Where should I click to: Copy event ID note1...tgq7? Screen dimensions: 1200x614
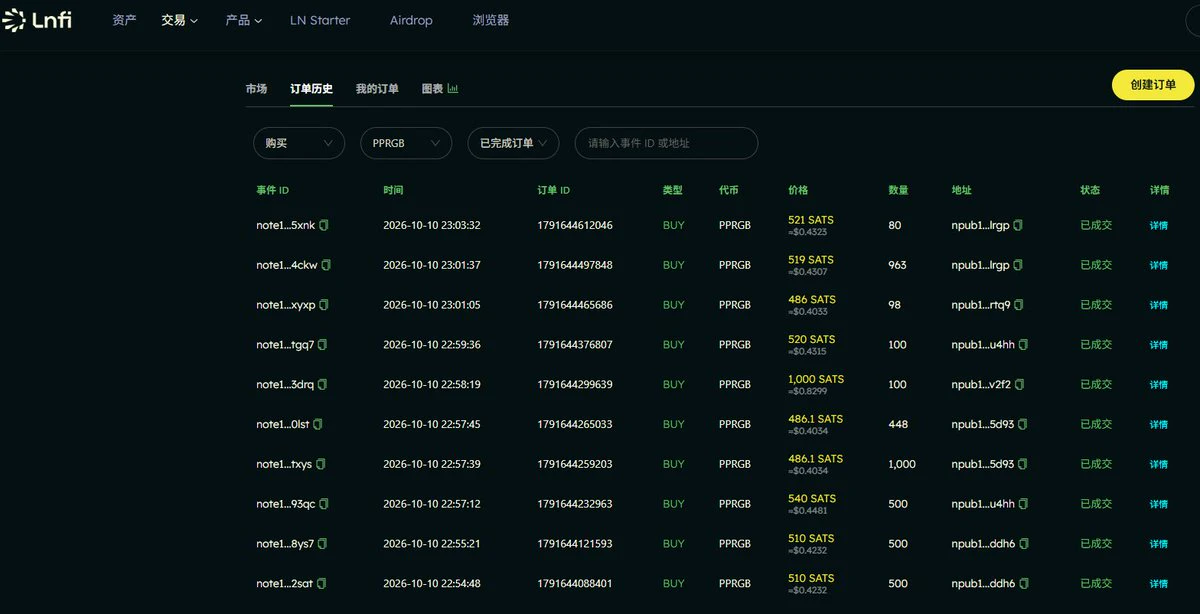(x=323, y=345)
